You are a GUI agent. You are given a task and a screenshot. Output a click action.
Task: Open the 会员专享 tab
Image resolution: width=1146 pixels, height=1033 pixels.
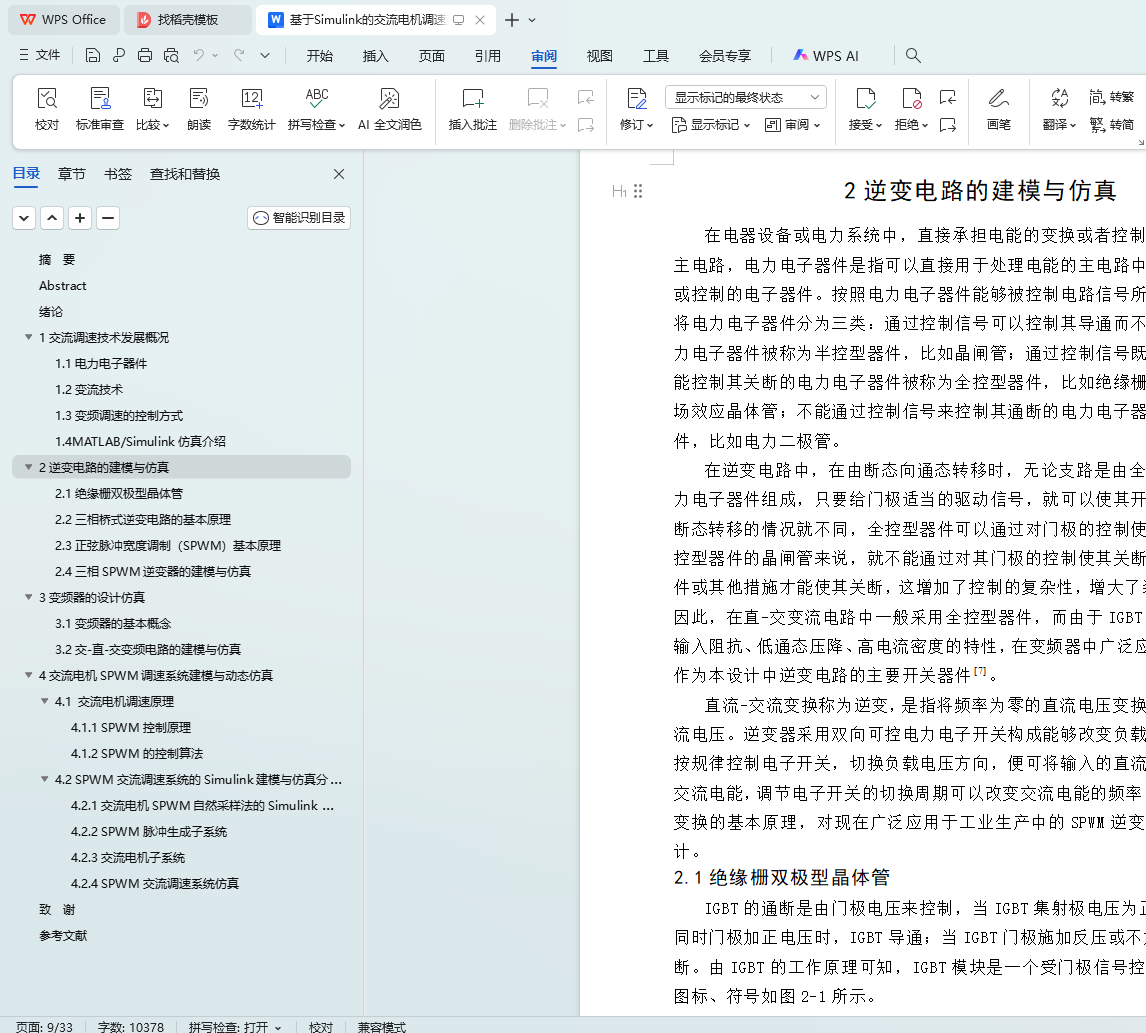pos(724,56)
